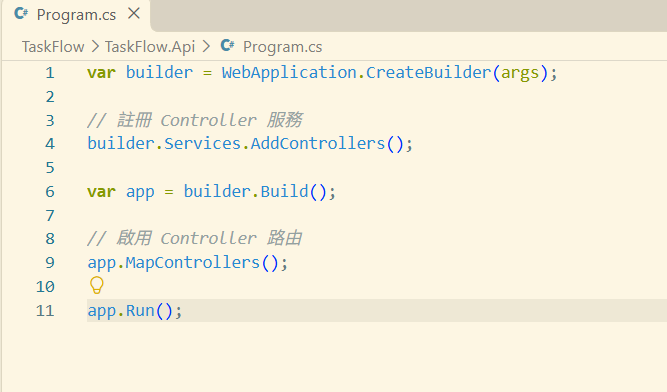Image resolution: width=667 pixels, height=392 pixels.
Task: Click "args" parameter on line 1
Action: pyautogui.click(x=520, y=73)
